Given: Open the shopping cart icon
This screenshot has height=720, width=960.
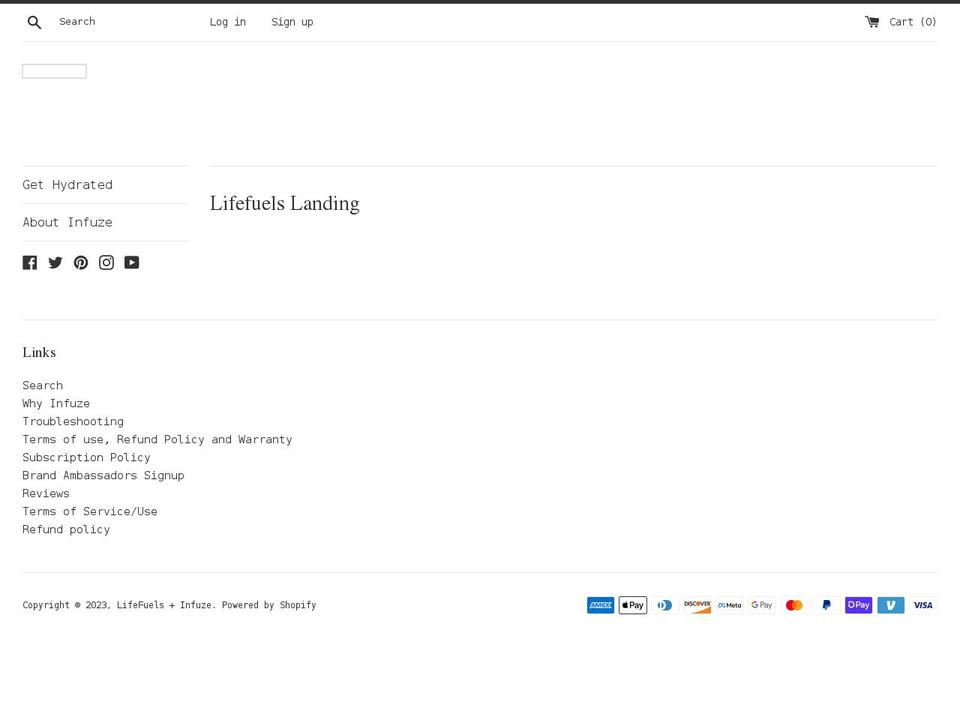Looking at the screenshot, I should [872, 22].
